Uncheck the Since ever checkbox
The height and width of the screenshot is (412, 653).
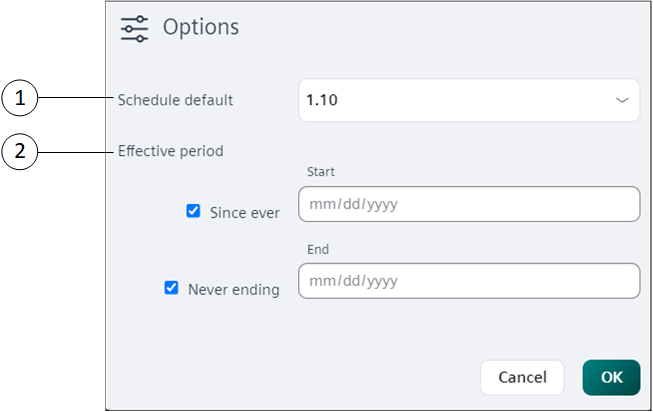tap(194, 211)
